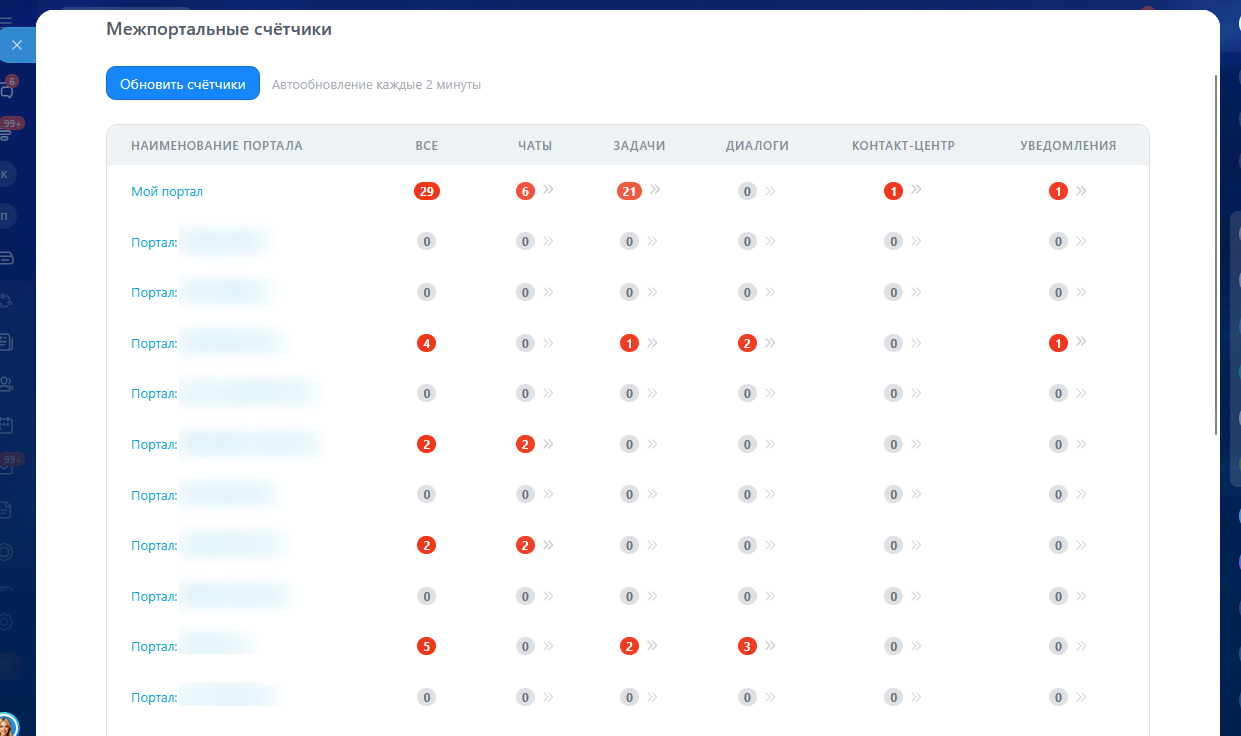Click the Мой портал chats counter 6
Viewport: 1241px width, 736px height.
tap(525, 191)
